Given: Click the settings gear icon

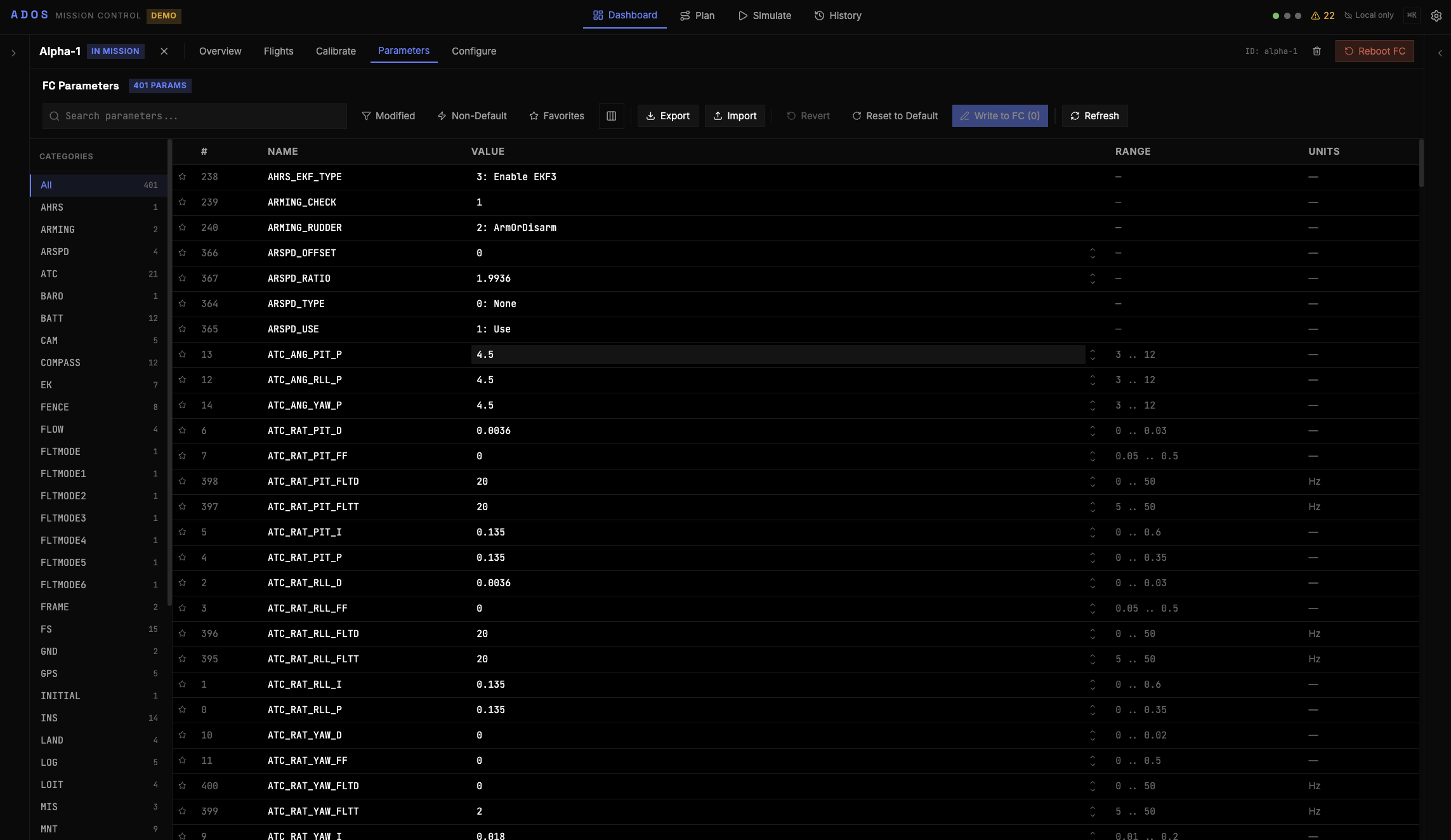Looking at the screenshot, I should pos(1436,16).
